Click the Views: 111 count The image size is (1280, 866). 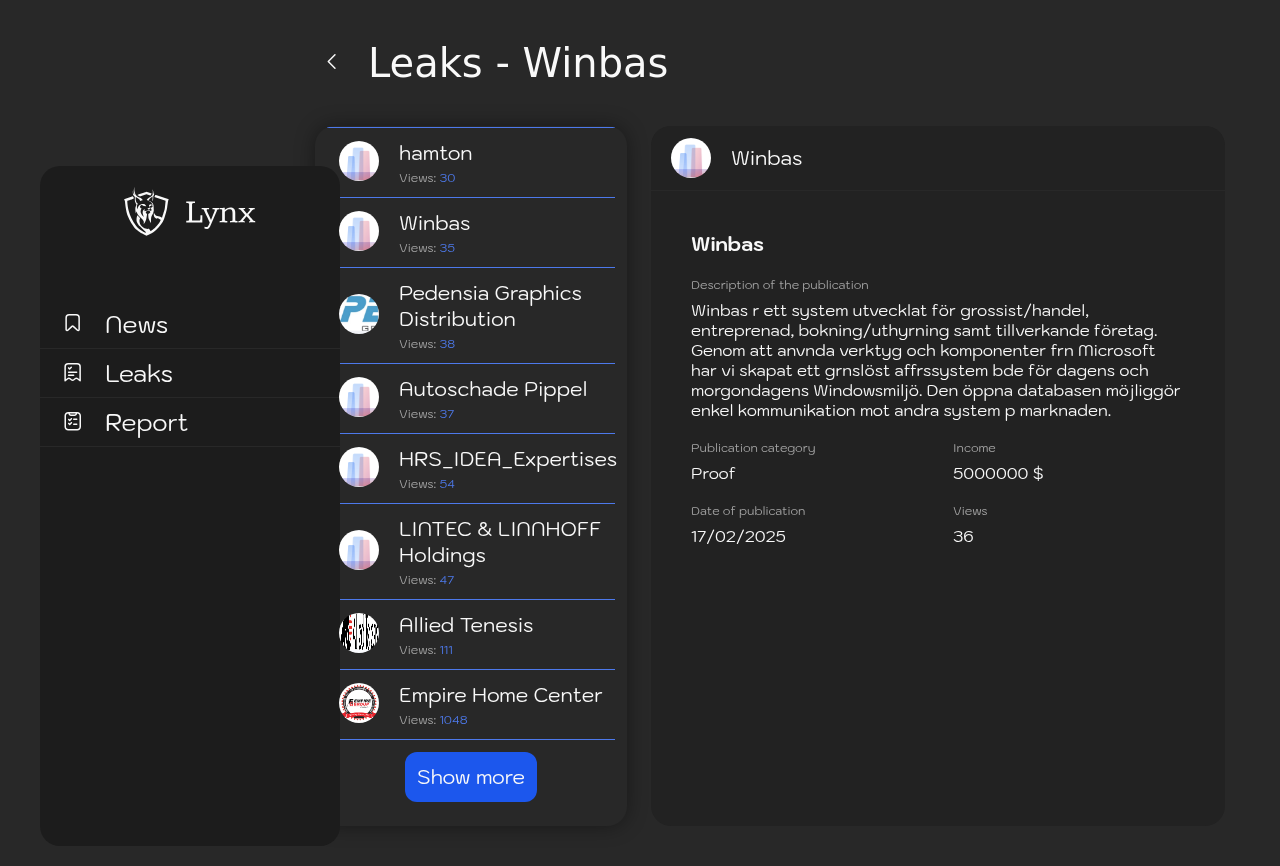[426, 650]
